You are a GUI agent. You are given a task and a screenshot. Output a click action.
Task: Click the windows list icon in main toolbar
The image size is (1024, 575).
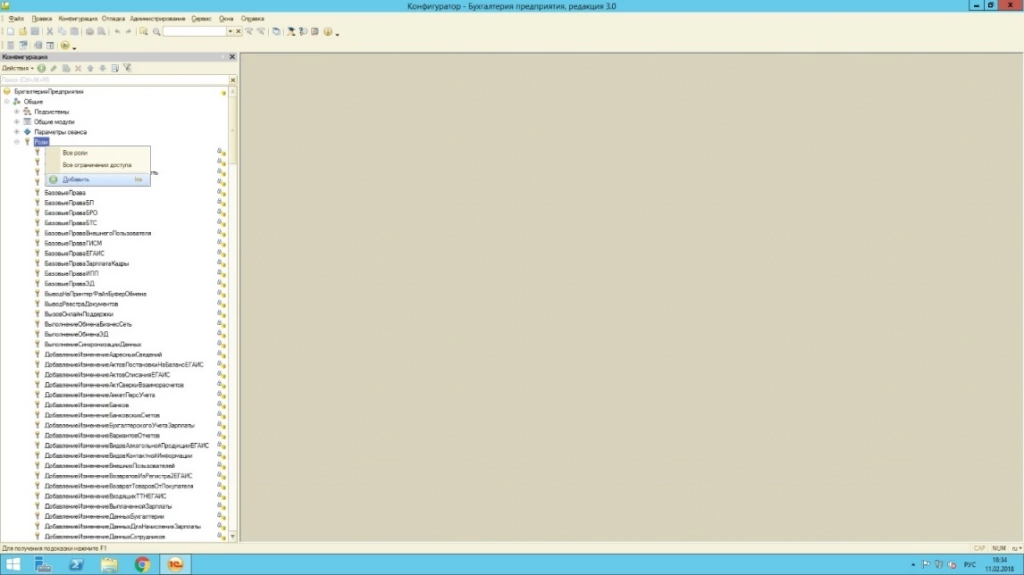pos(276,31)
